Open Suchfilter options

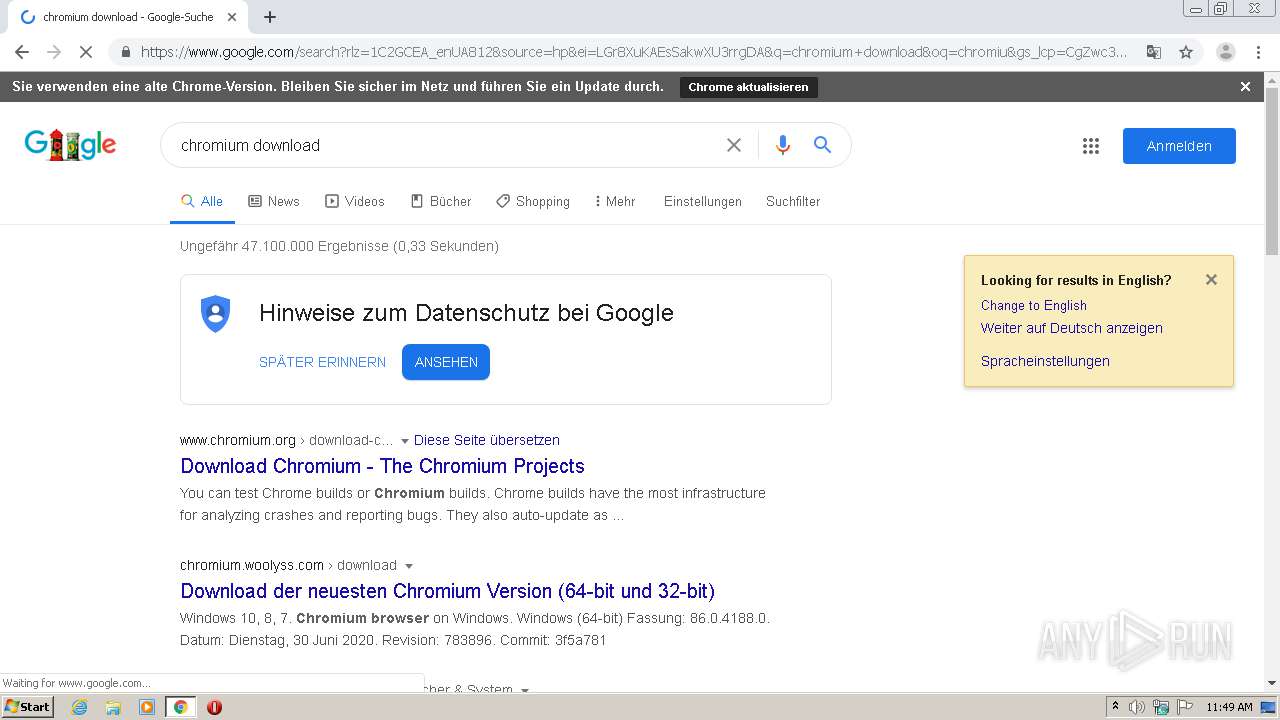coord(793,201)
